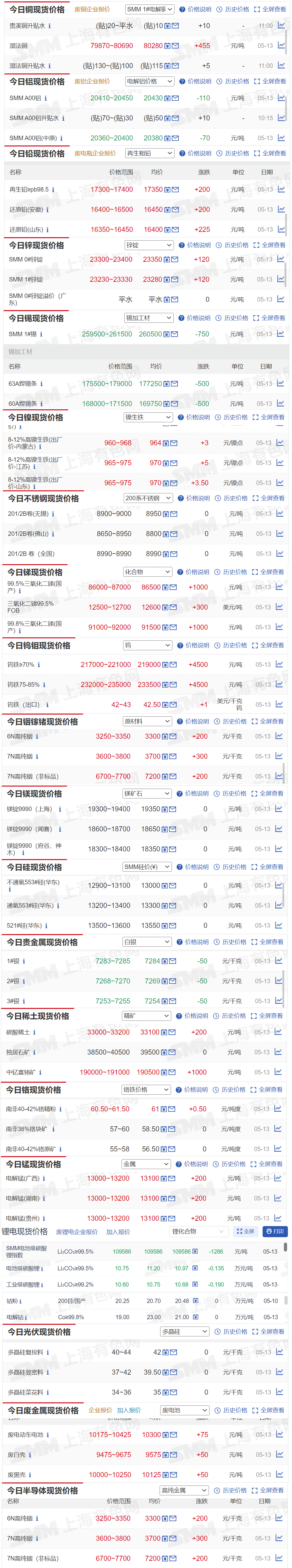292x1568 pixels.
Task: Click info icon next to 60A焊锡条
Action: coord(41,404)
